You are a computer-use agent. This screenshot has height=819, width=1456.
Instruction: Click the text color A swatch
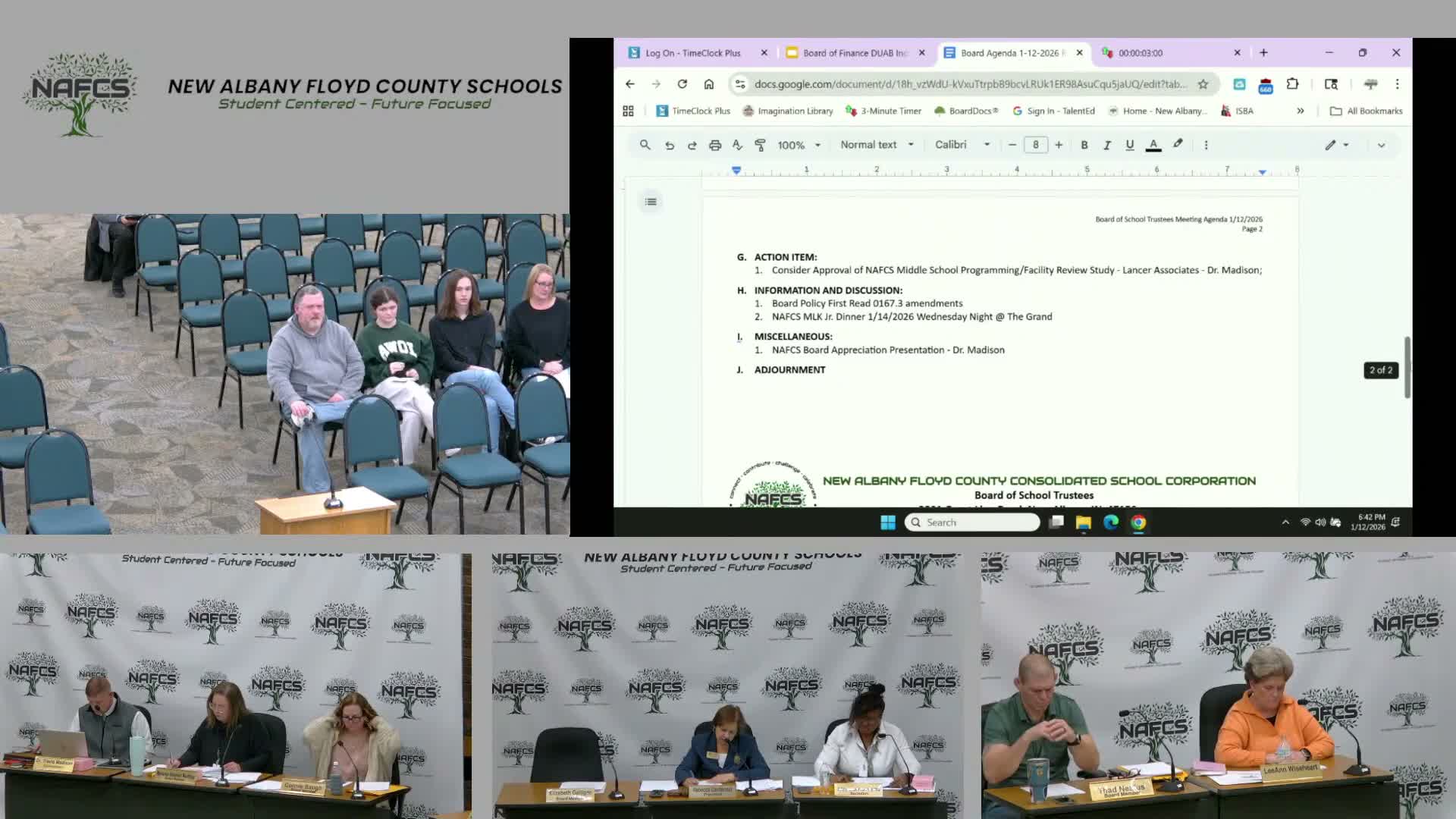click(x=1153, y=145)
